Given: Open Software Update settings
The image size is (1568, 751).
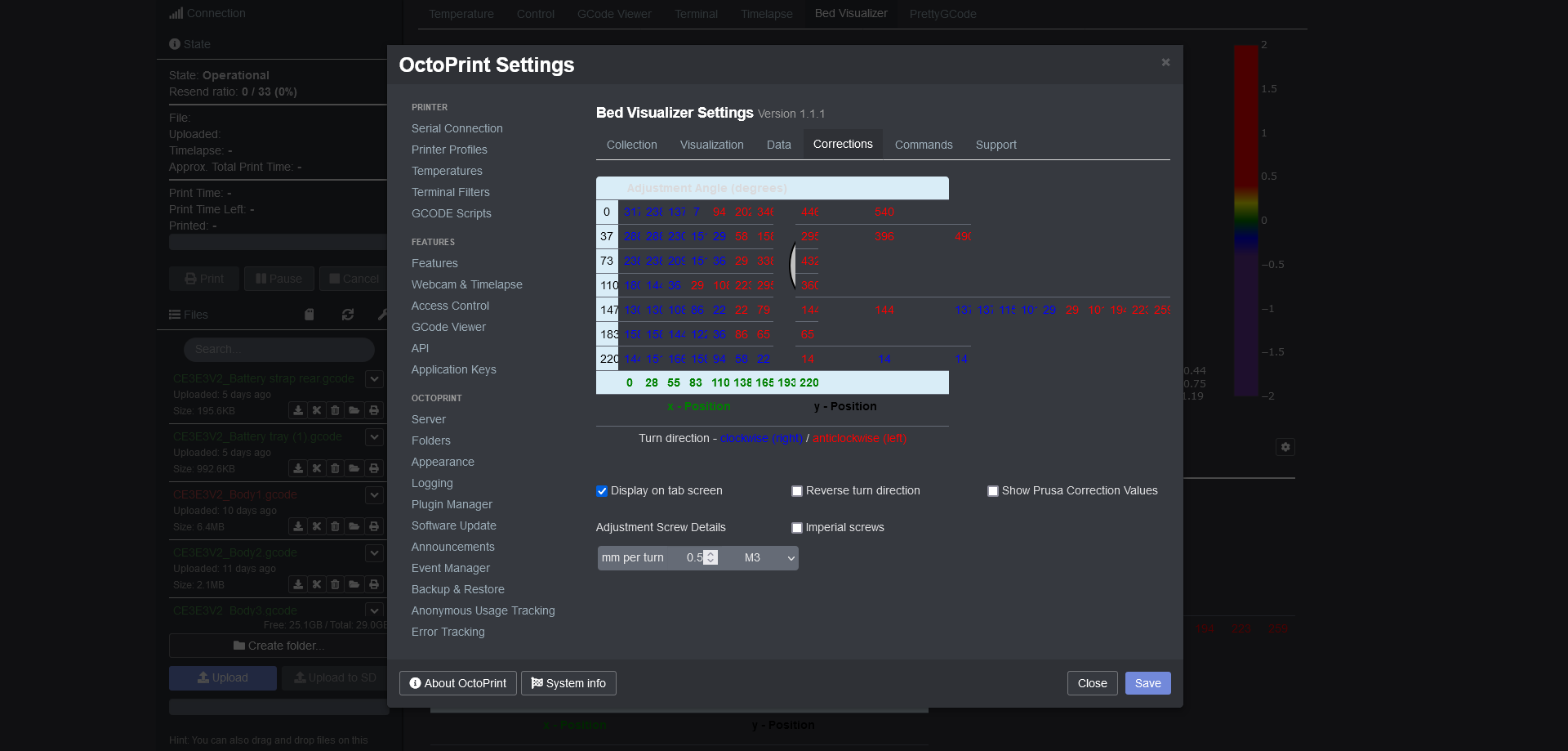Looking at the screenshot, I should [454, 525].
